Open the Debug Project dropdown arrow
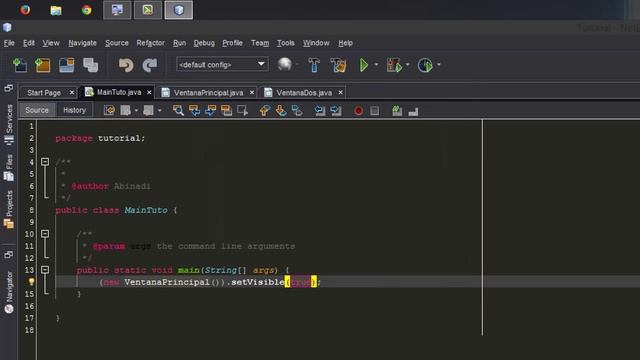This screenshot has height=360, width=640. click(x=407, y=64)
